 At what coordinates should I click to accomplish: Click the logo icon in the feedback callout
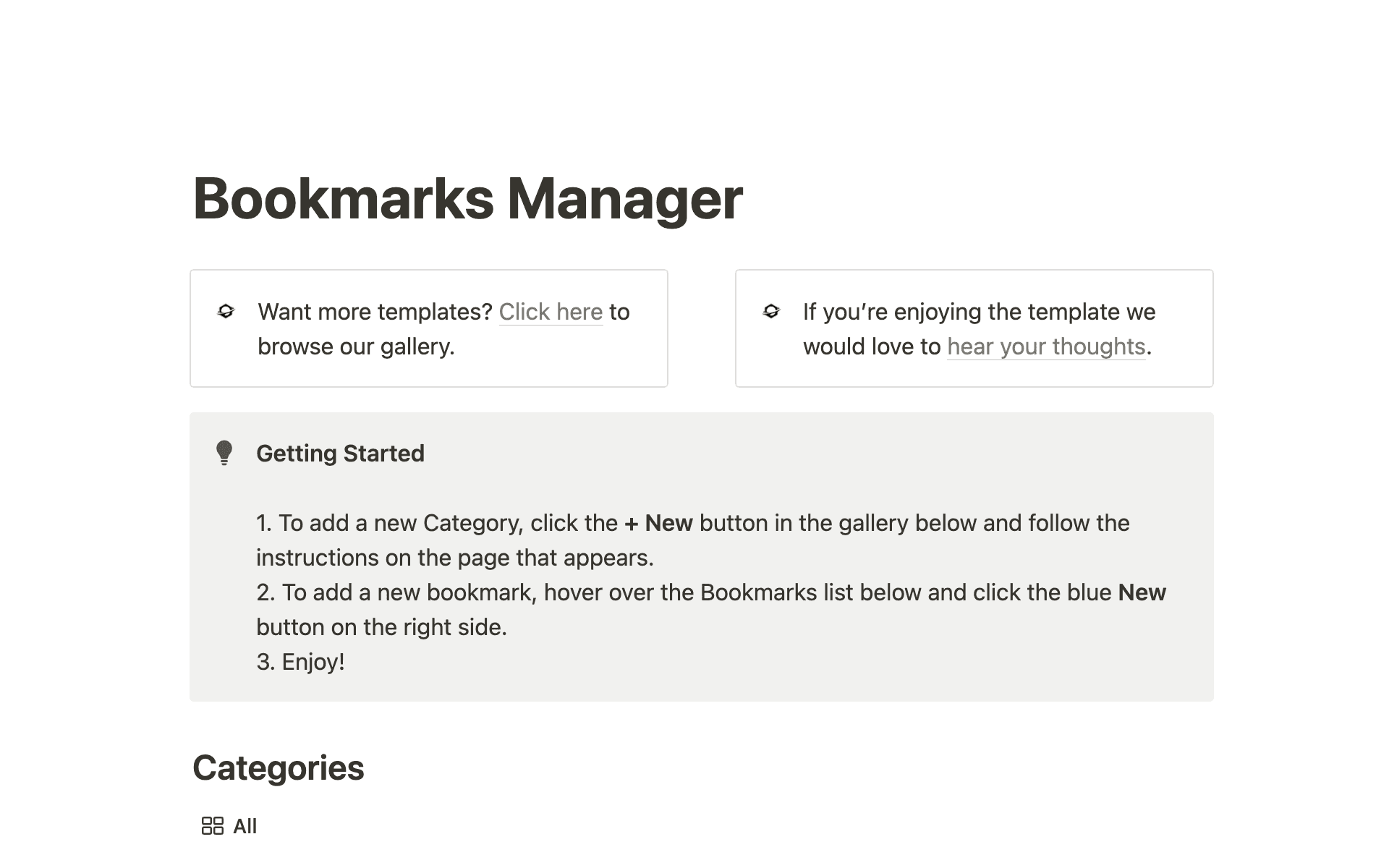(771, 312)
